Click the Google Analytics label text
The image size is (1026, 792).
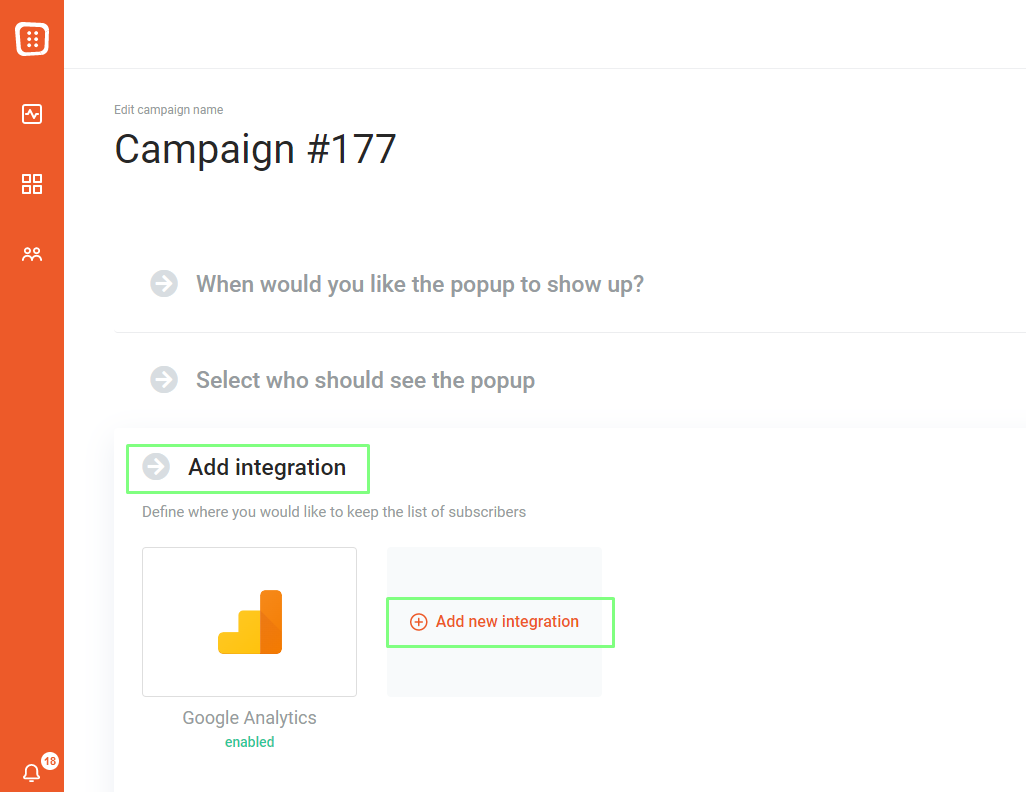[249, 718]
